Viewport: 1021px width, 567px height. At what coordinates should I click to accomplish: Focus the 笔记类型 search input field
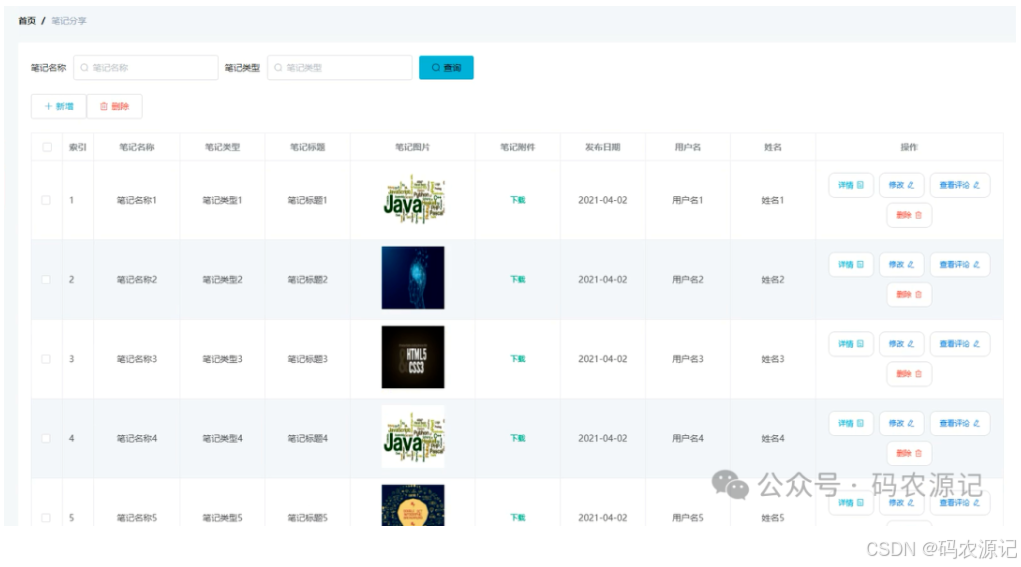coord(340,68)
